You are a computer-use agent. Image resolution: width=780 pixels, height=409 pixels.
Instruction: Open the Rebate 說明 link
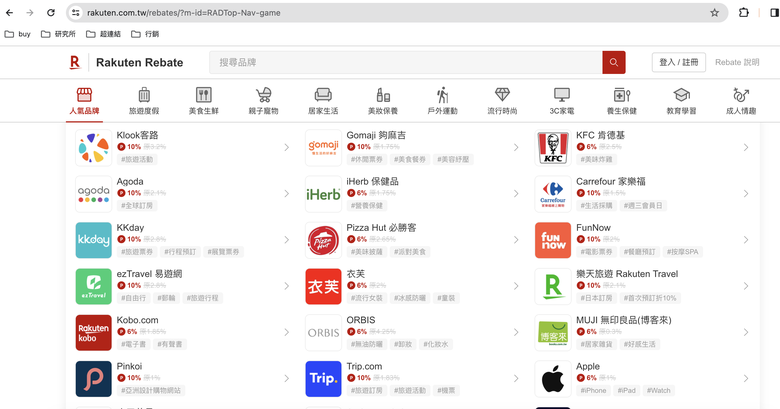[x=737, y=62]
